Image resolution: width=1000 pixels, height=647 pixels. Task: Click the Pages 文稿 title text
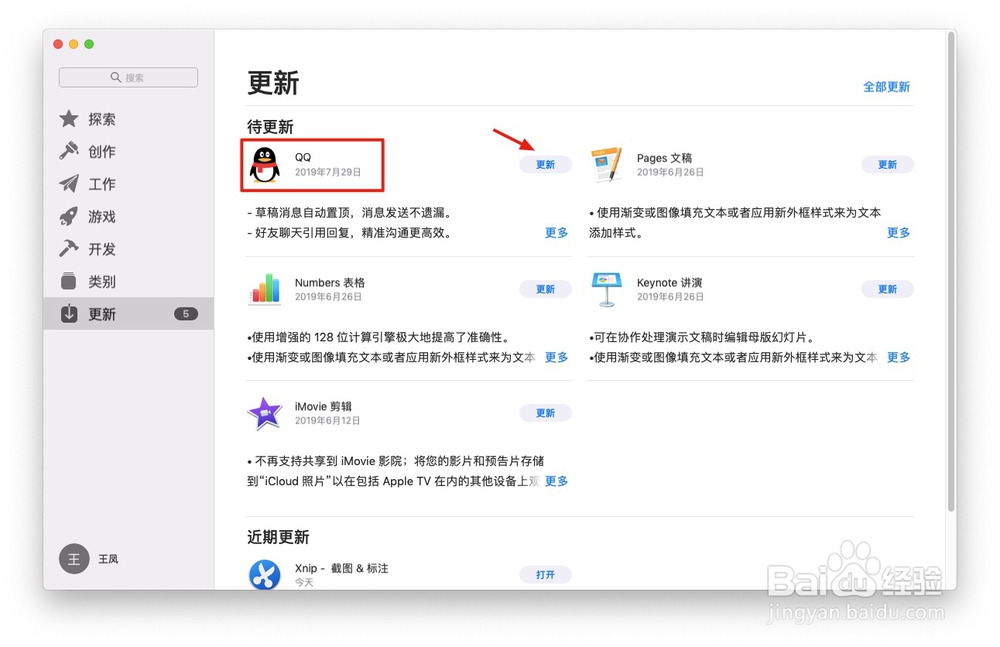click(x=664, y=158)
